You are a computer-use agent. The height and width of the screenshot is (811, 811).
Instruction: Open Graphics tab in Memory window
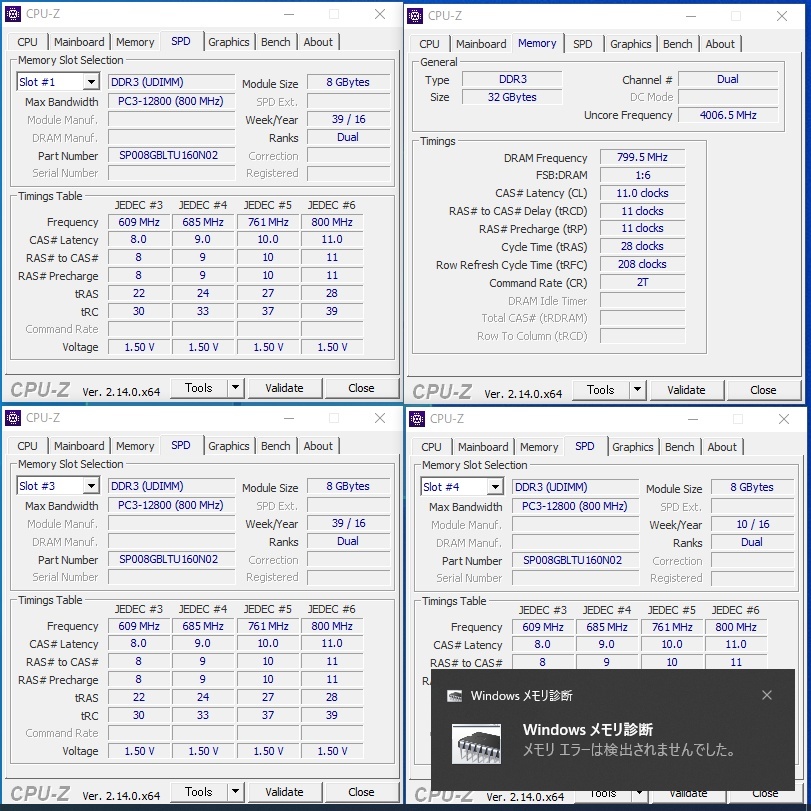630,44
